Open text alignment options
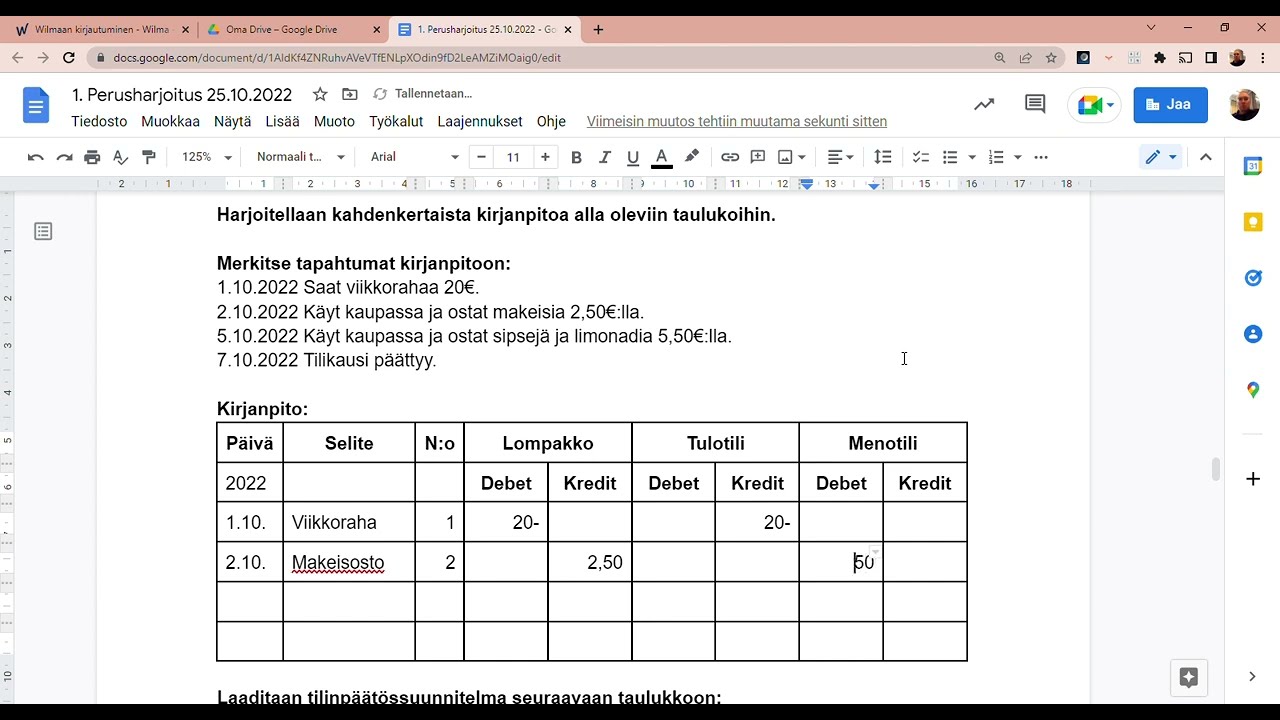This screenshot has height=720, width=1280. [x=840, y=157]
